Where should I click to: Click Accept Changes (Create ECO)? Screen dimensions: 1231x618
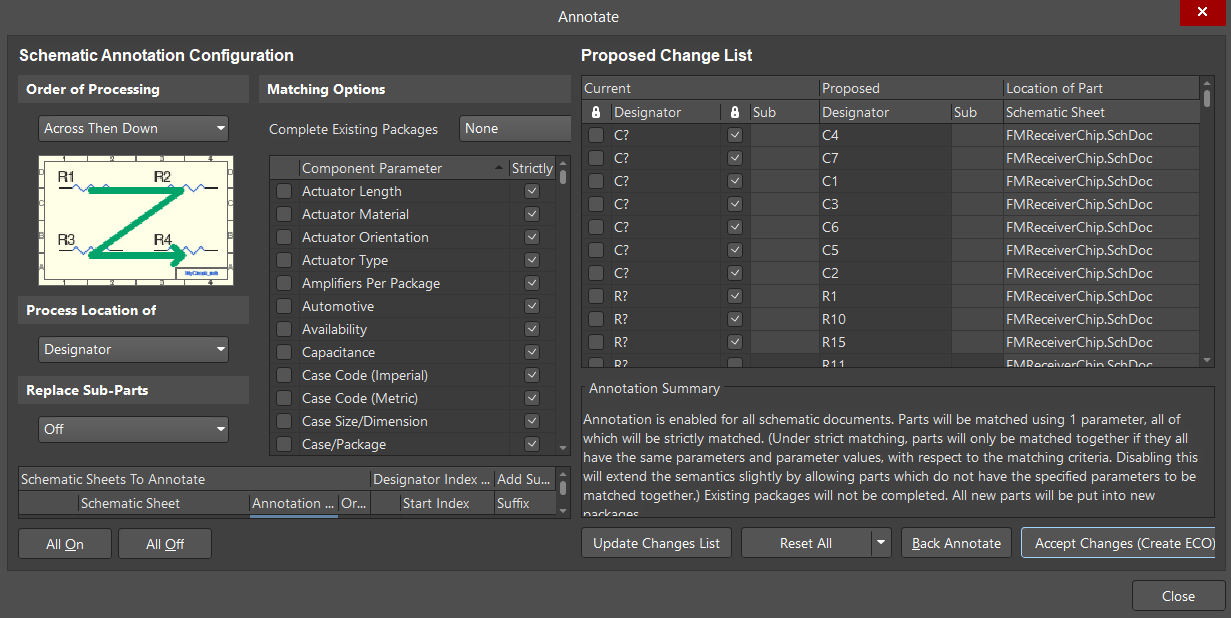1120,543
